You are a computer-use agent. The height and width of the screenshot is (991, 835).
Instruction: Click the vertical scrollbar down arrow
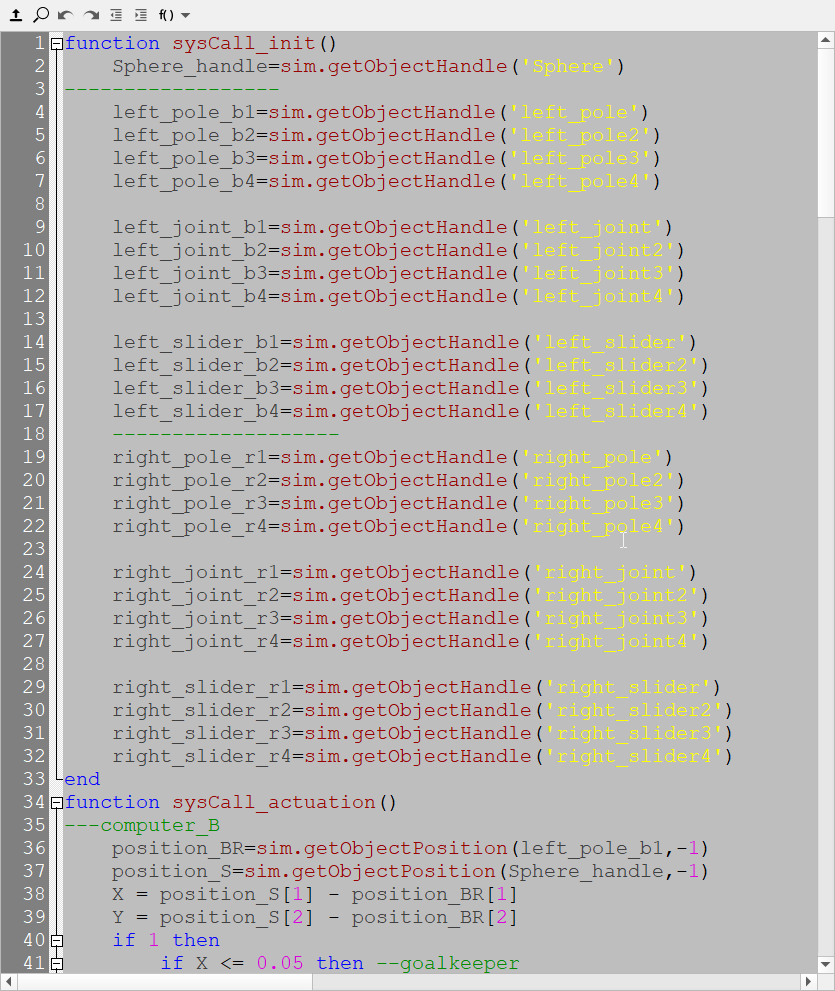click(825, 964)
